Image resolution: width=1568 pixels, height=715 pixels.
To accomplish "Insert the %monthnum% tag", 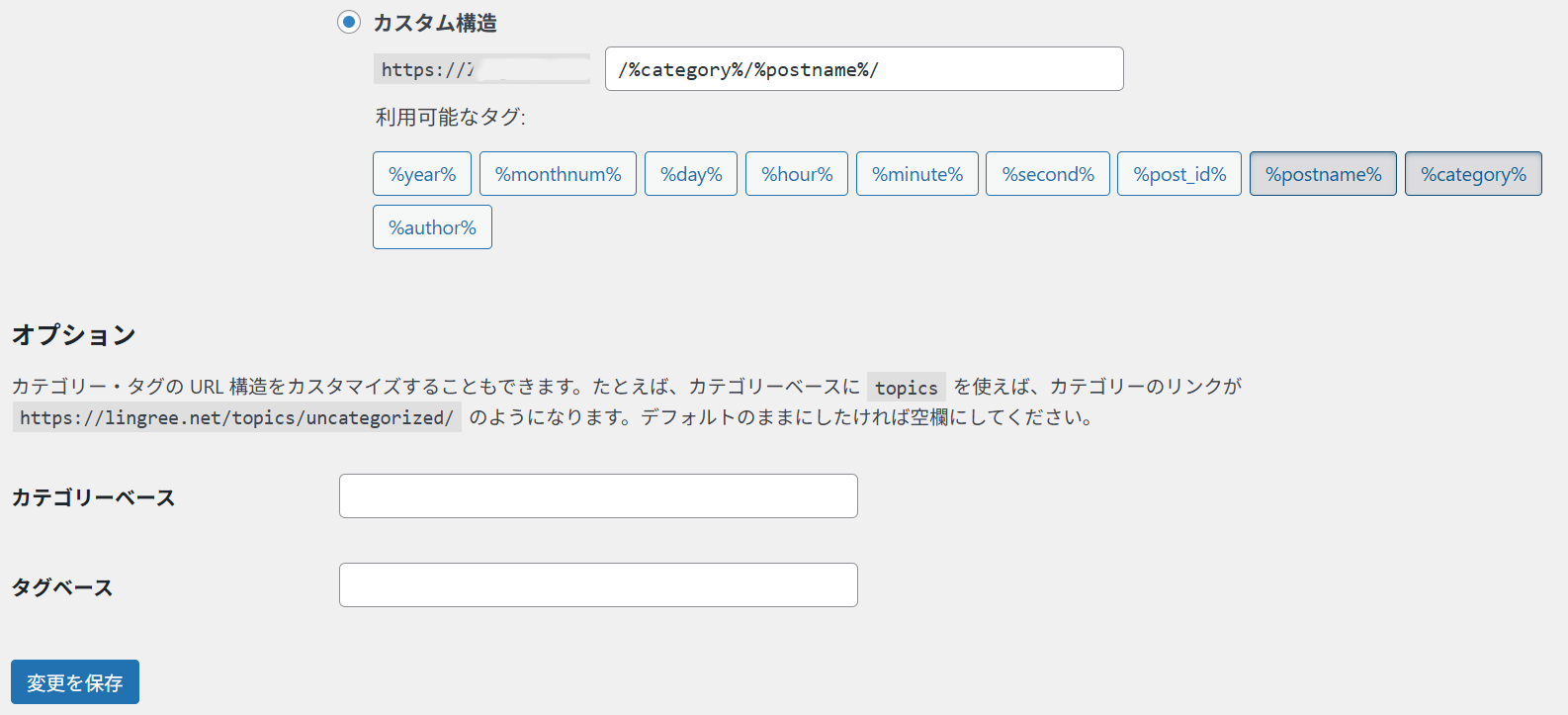I will pyautogui.click(x=558, y=174).
